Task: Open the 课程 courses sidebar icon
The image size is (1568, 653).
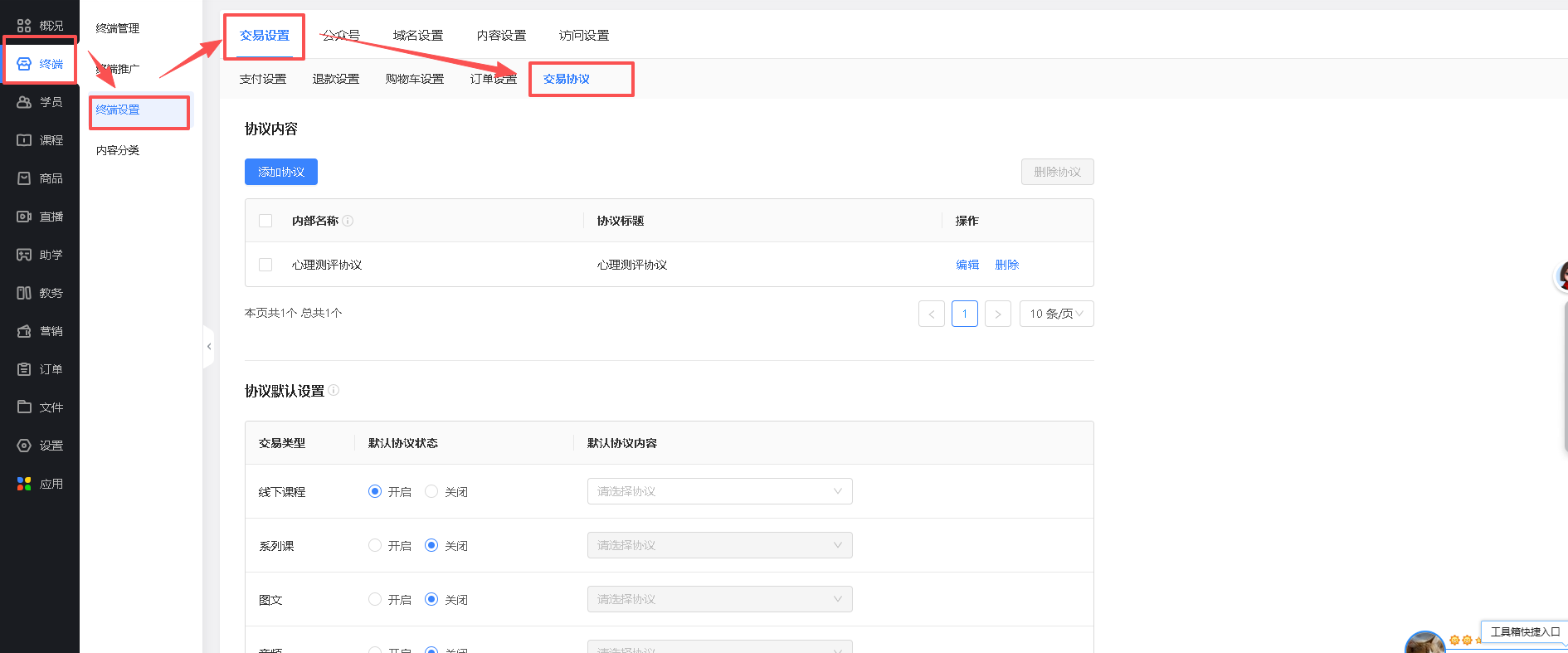Action: 24,140
